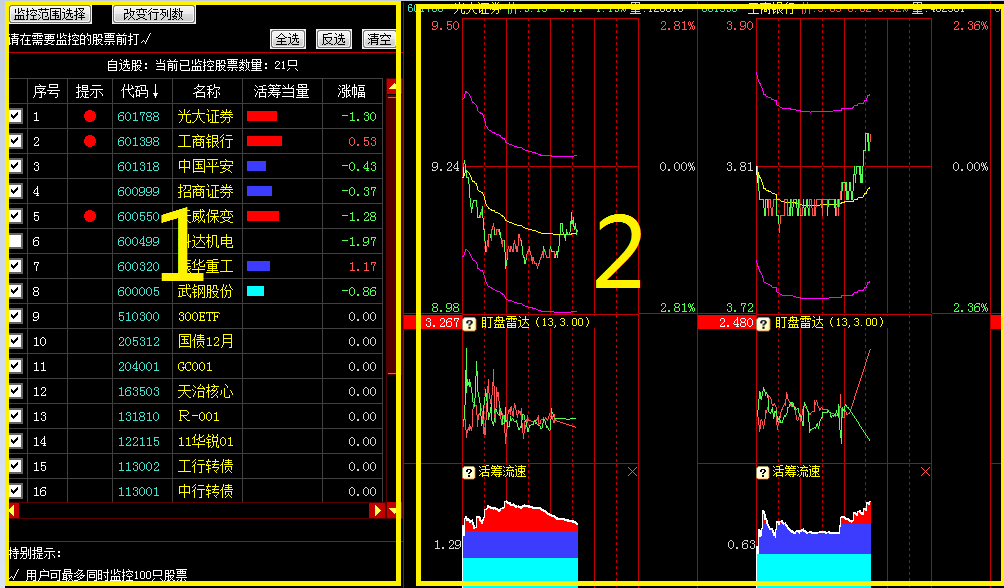This screenshot has height=588, width=1004.
Task: Click red alert dot for 光大证券
Action: [x=90, y=116]
